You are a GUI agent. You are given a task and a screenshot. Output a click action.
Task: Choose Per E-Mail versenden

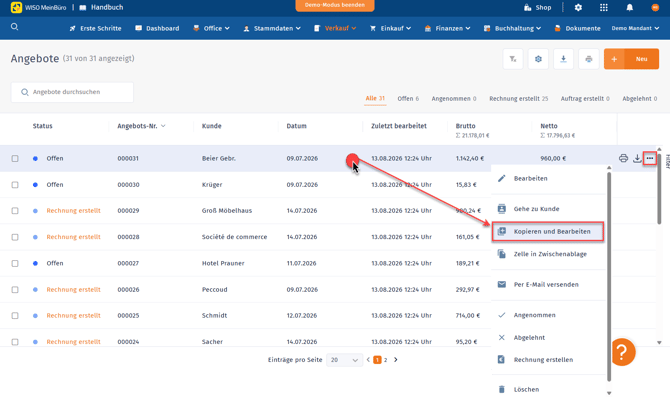tap(549, 285)
